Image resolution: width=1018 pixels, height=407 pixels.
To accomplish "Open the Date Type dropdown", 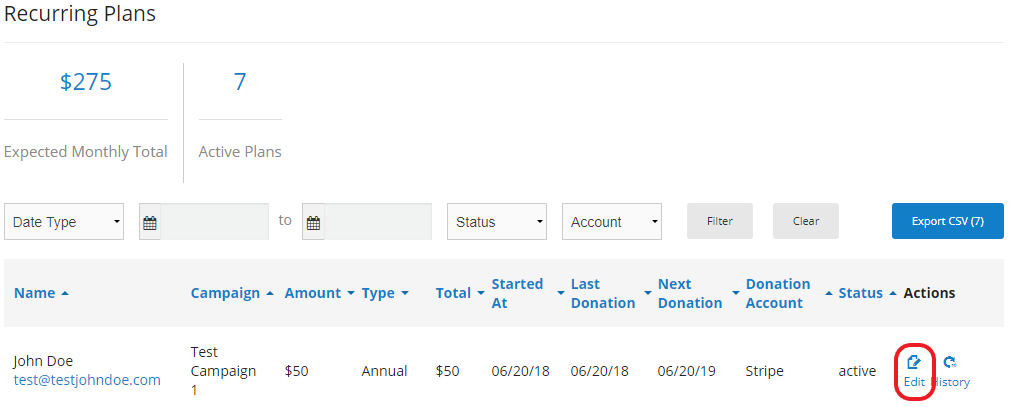I will click(64, 222).
